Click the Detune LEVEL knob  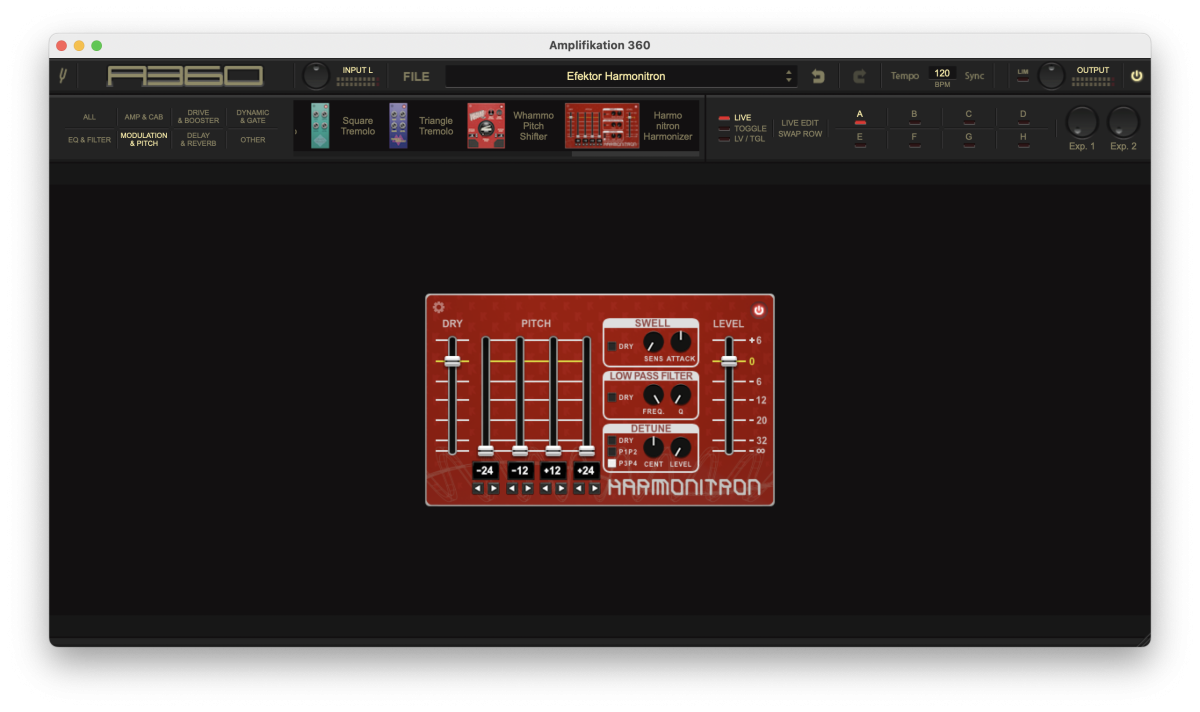coord(681,448)
